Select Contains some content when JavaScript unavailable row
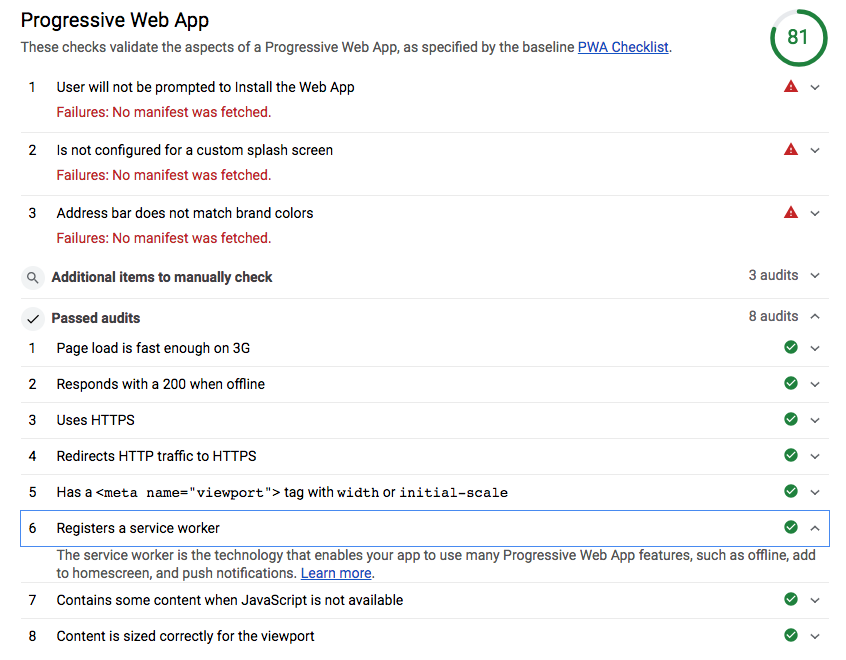Screen dimensions: 846x660 (x=425, y=600)
